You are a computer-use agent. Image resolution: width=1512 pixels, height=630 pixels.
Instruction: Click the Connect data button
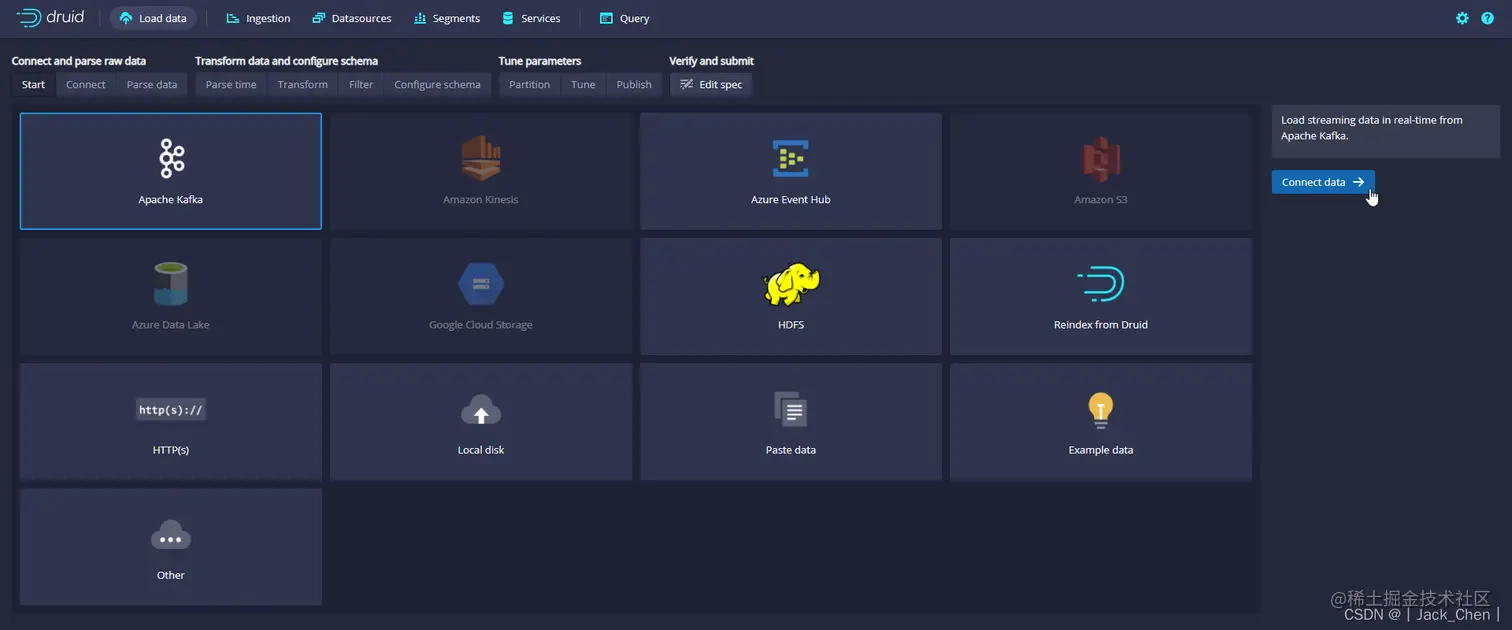pyautogui.click(x=1323, y=182)
